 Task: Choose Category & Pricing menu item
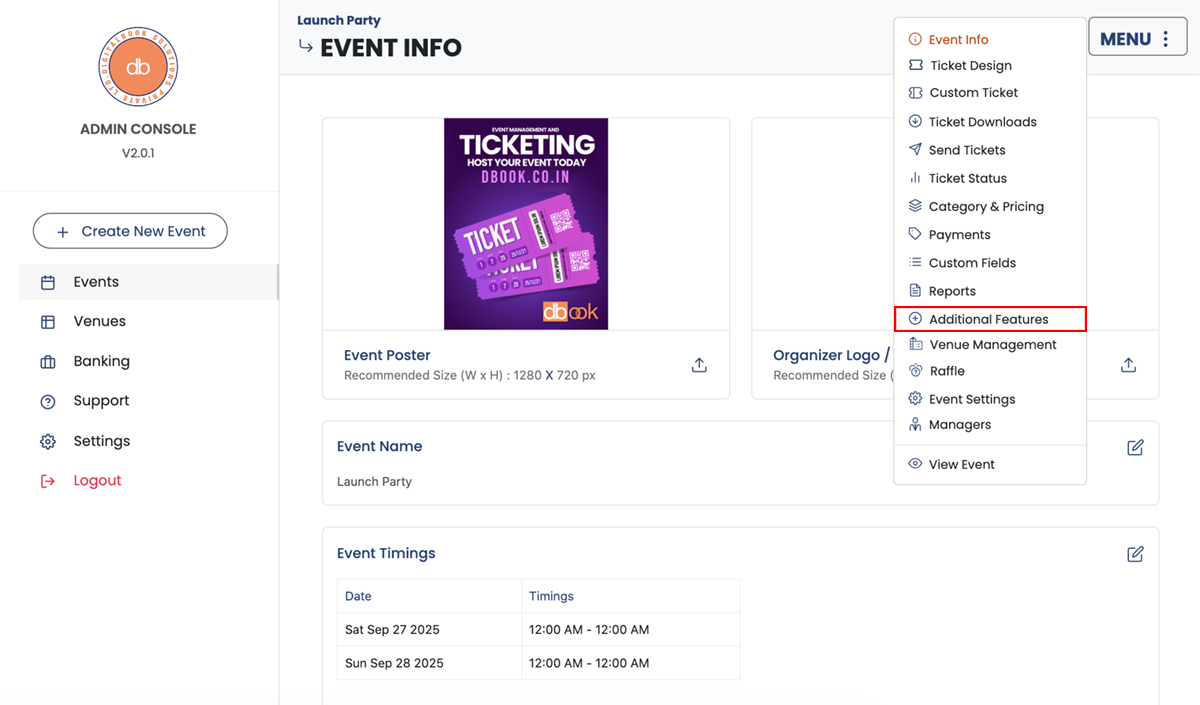tap(985, 207)
